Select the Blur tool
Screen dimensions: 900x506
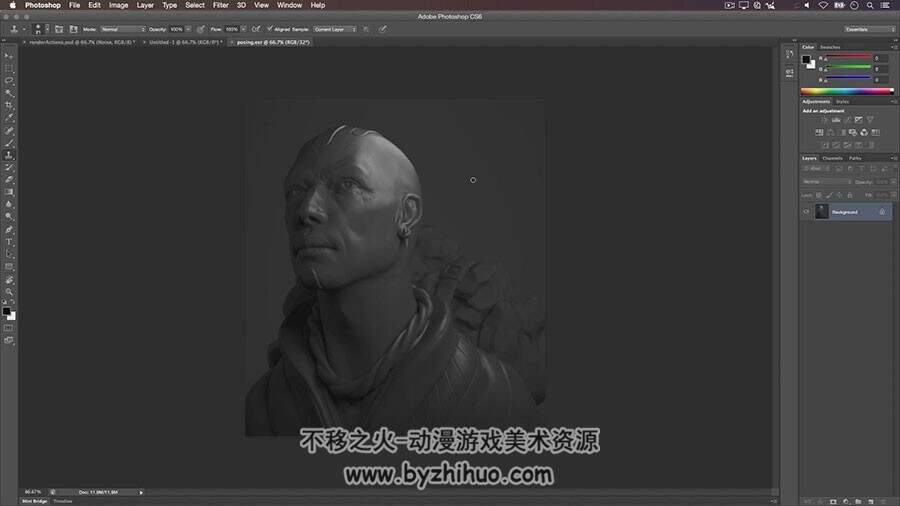pos(9,205)
